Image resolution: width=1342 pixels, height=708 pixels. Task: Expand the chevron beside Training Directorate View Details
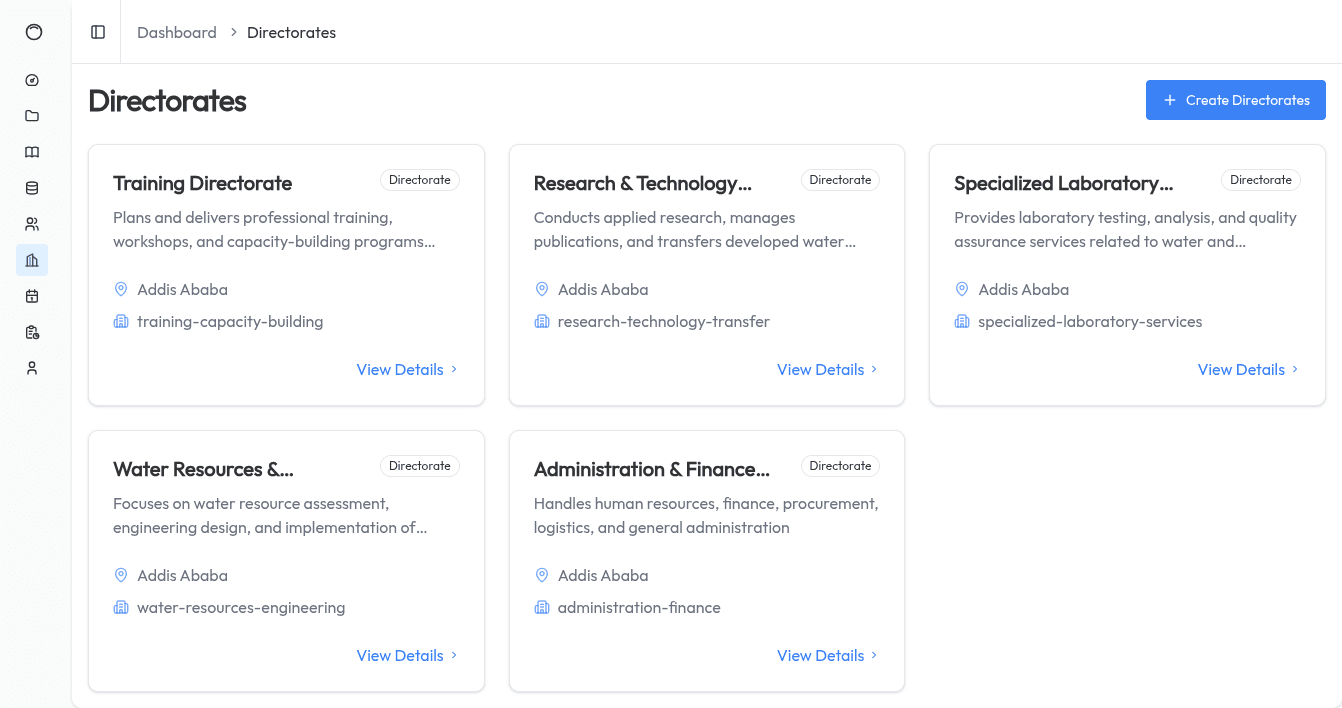(x=453, y=369)
